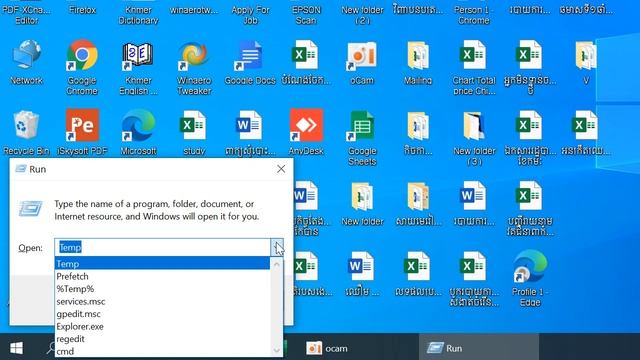Select Excel file above Profile 1 Edge
640x360 pixels.
click(x=530, y=208)
